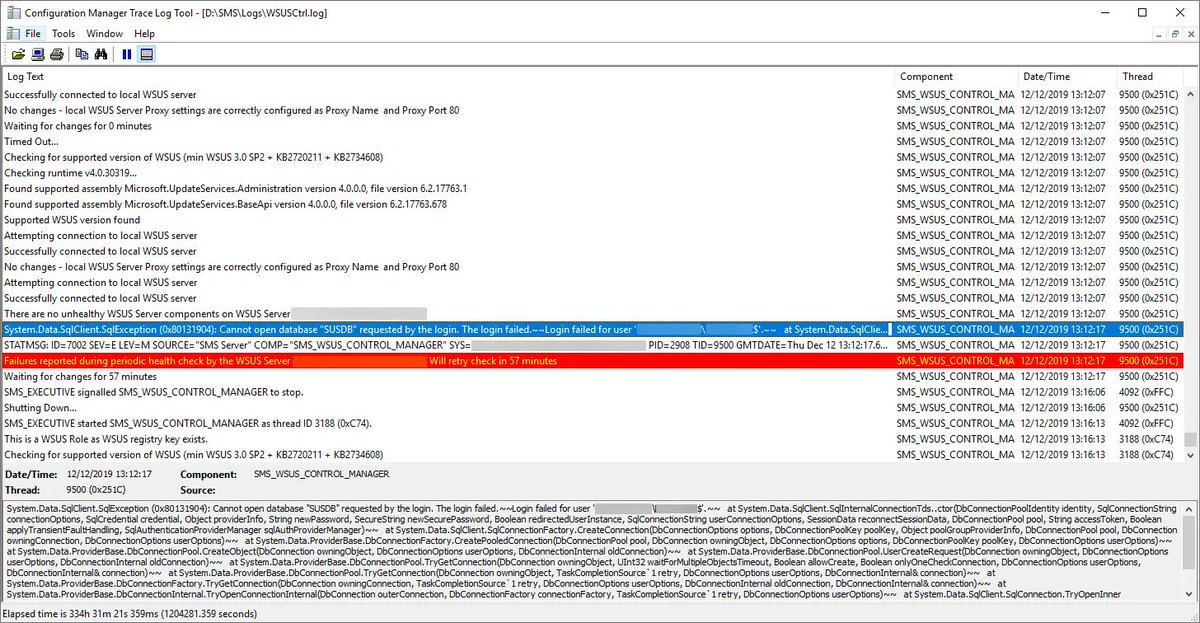The width and height of the screenshot is (1200, 623).
Task: Click the app icon in the title bar
Action: (12, 12)
